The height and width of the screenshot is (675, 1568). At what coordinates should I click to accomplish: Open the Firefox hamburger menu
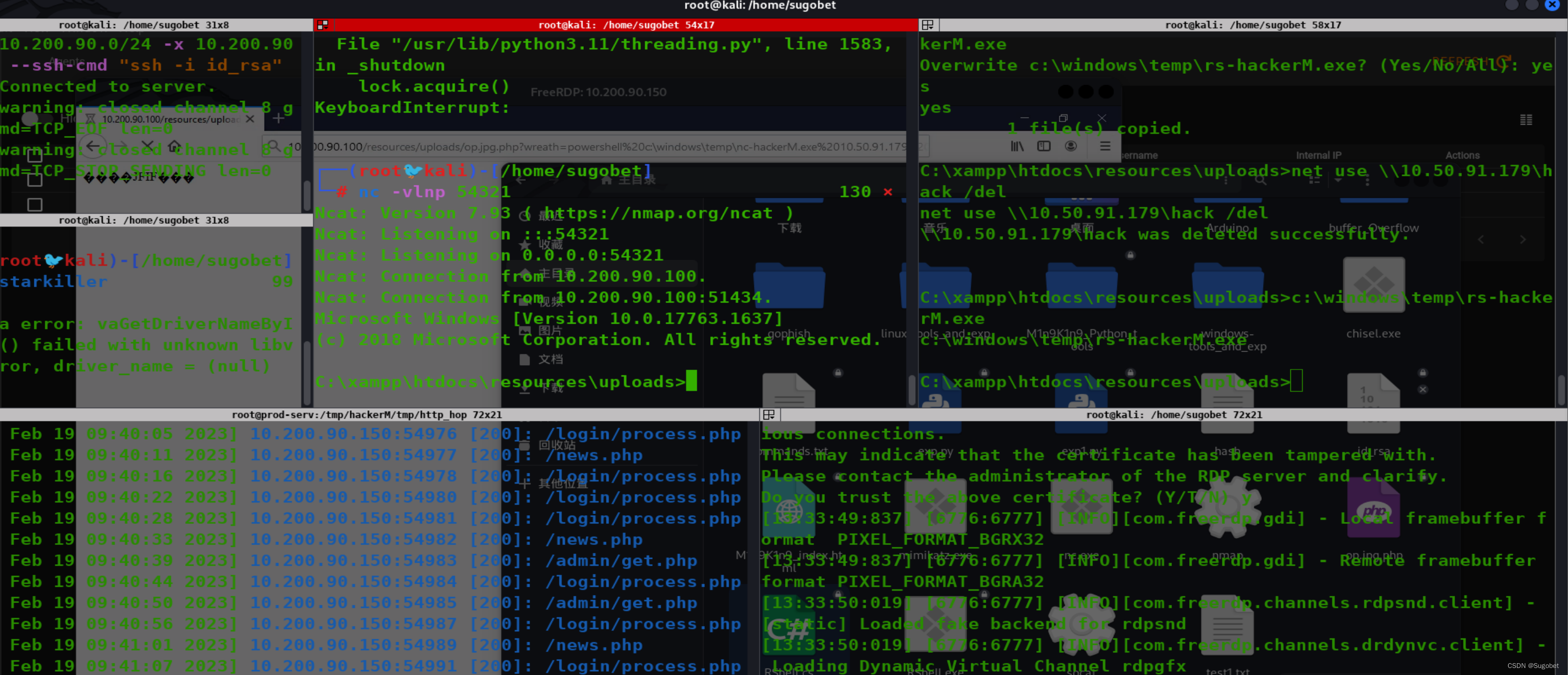(x=1105, y=146)
